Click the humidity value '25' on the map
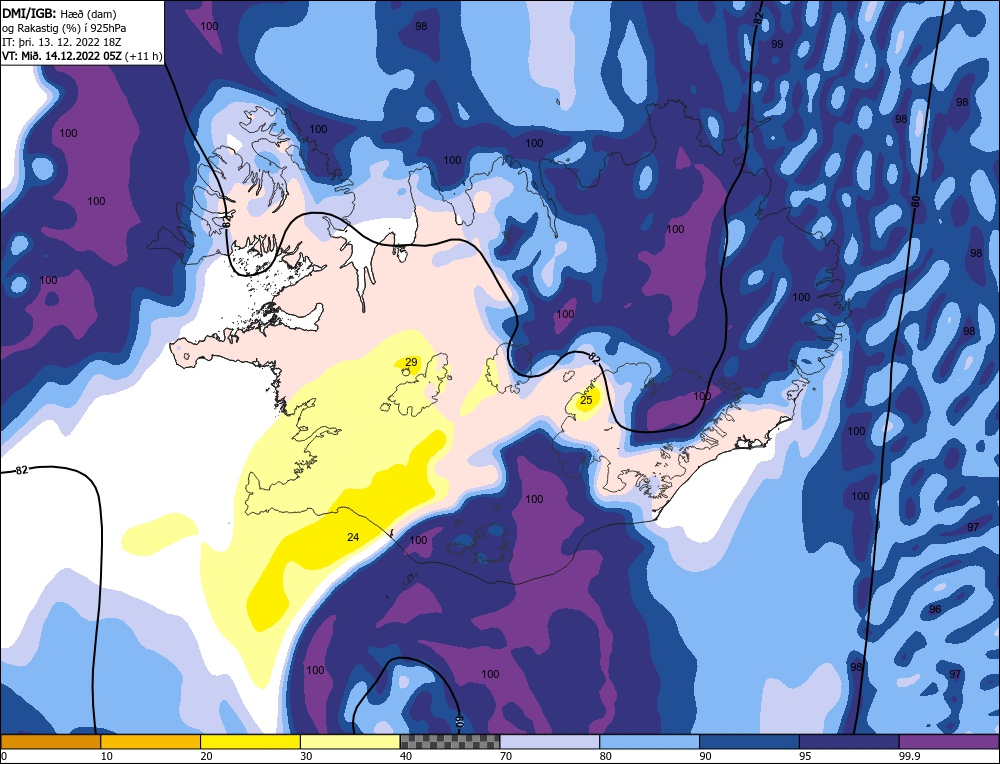 [586, 400]
